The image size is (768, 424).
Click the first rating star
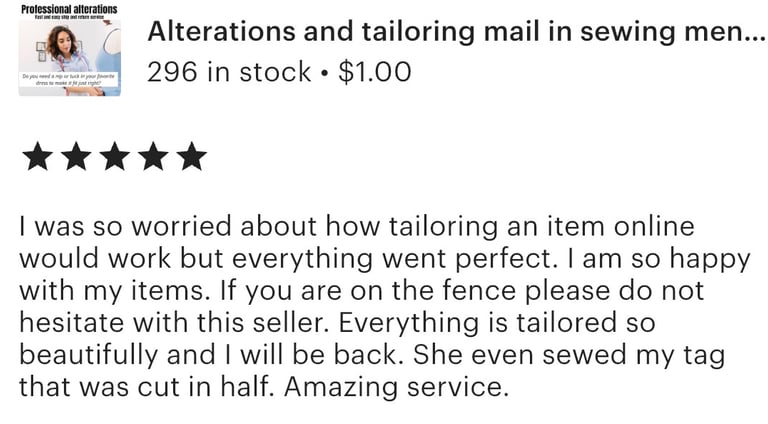tap(38, 156)
